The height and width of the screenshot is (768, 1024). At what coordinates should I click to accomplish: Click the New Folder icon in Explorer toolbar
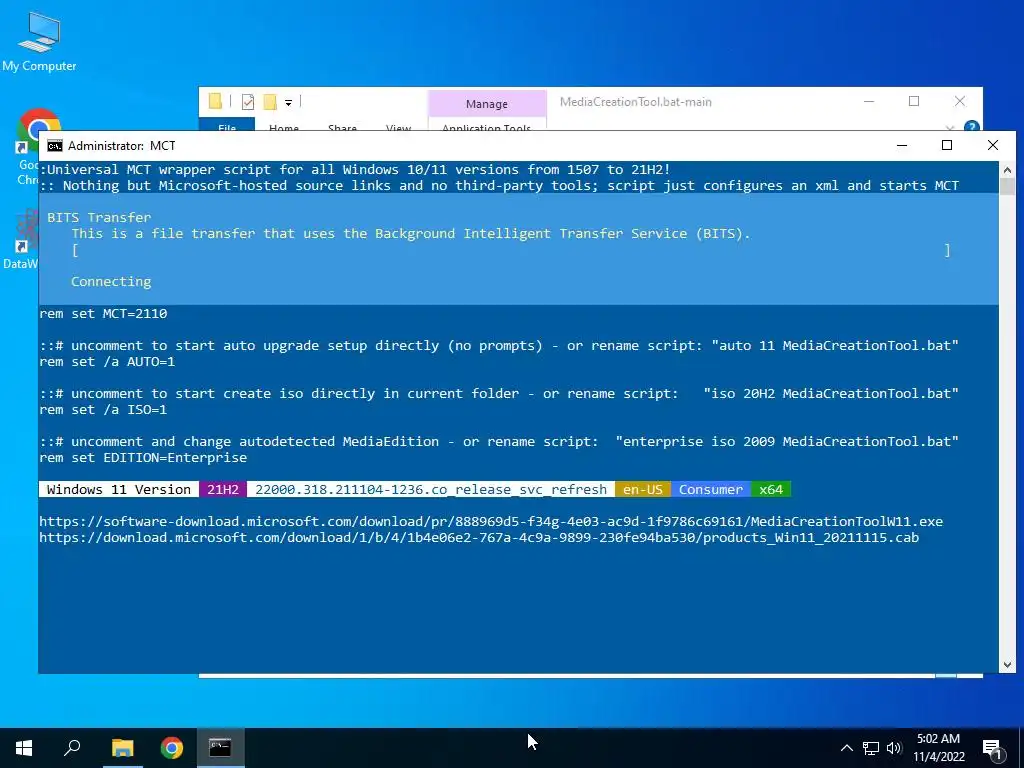pos(270,102)
